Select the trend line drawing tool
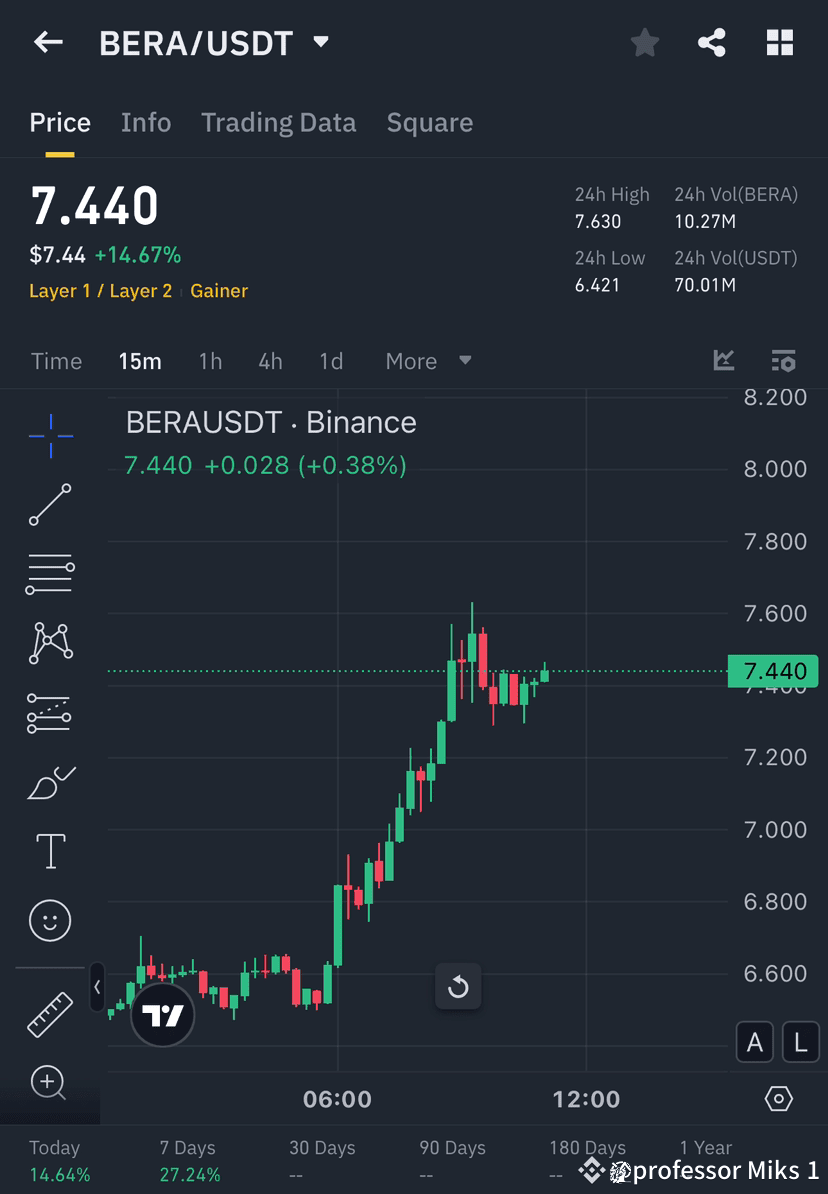828x1194 pixels. (x=50, y=505)
